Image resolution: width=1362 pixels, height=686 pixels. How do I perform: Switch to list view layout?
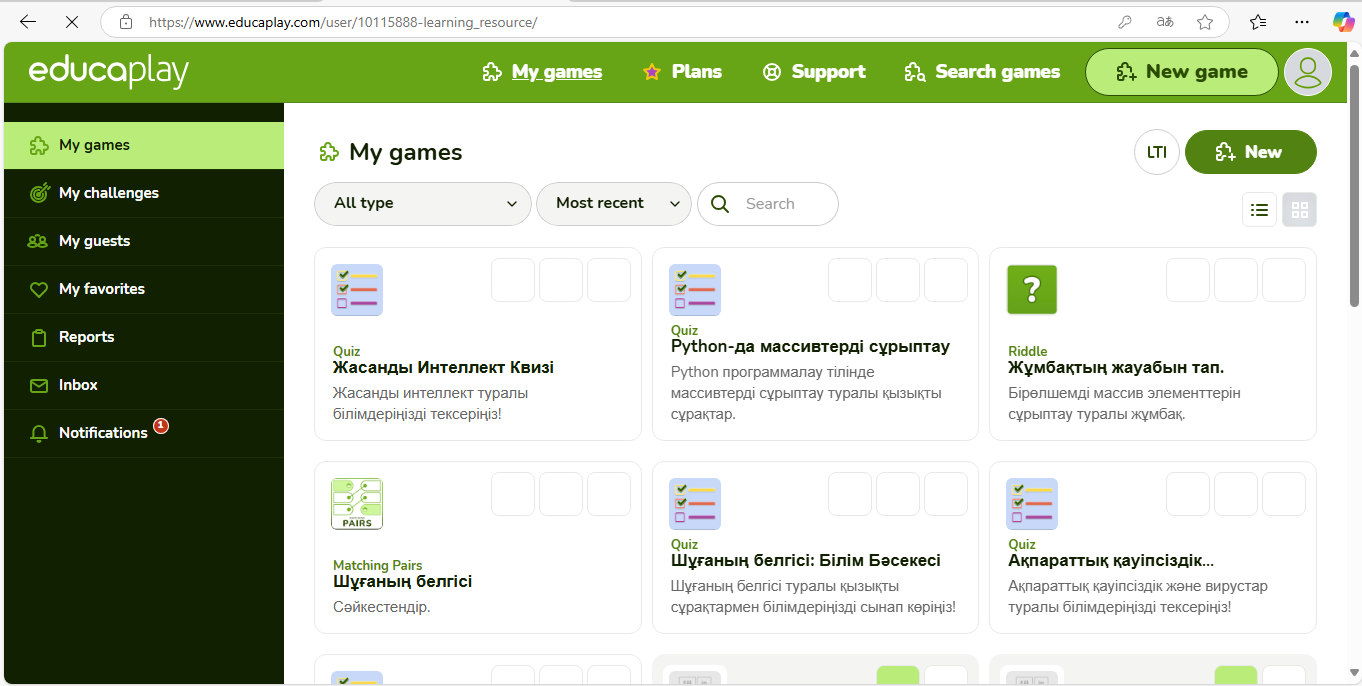(1259, 210)
